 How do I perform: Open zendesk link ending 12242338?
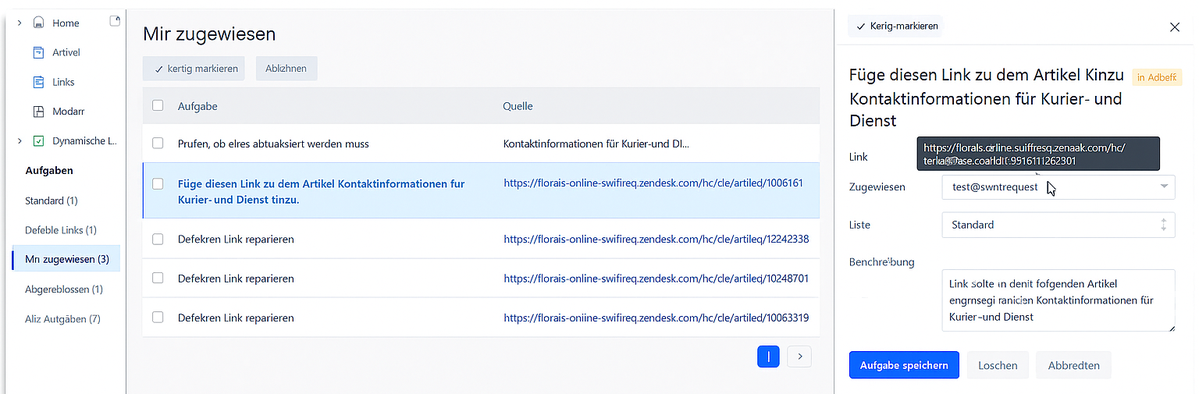(x=656, y=239)
